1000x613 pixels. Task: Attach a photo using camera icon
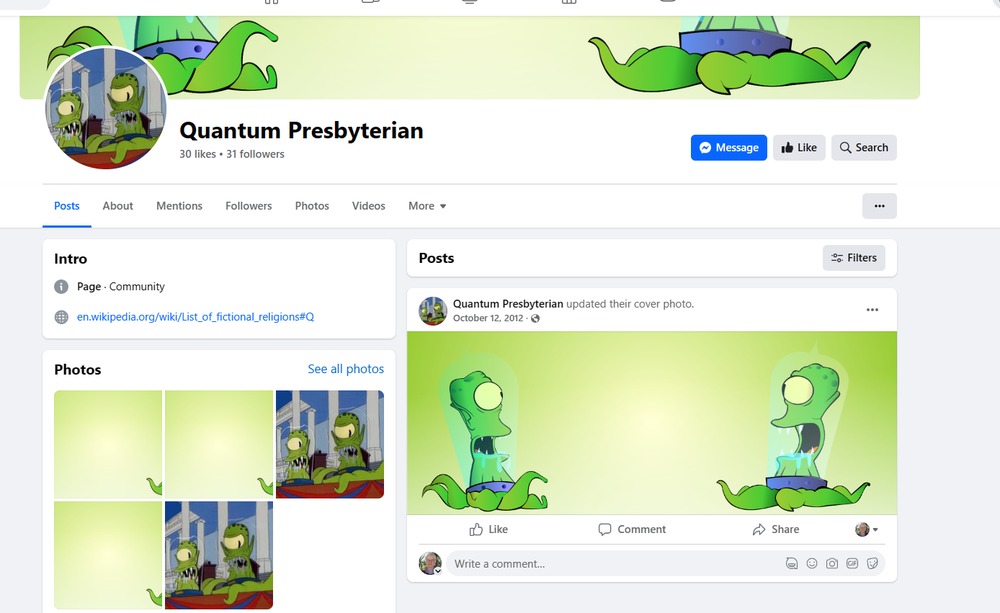point(832,563)
